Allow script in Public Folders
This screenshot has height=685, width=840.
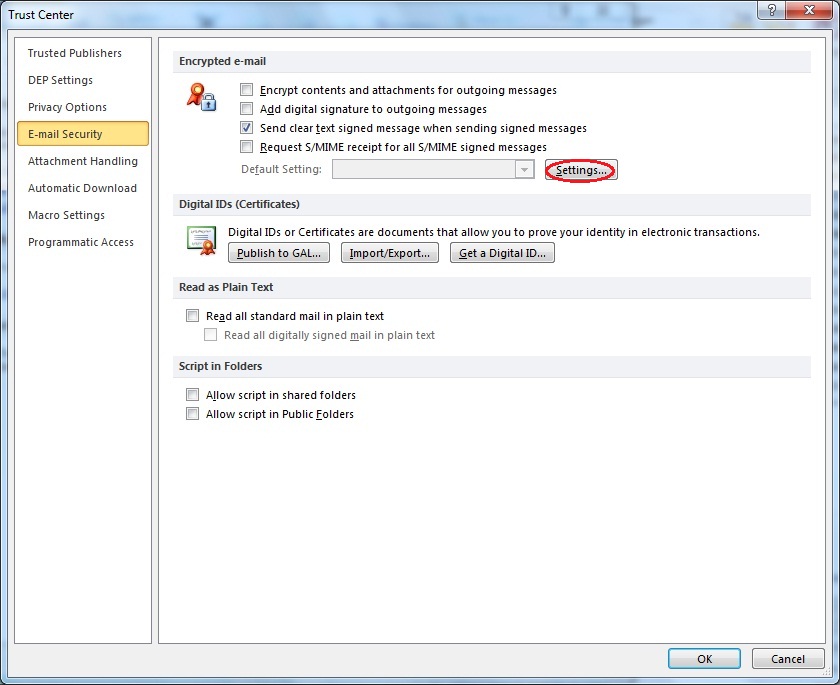click(x=192, y=413)
